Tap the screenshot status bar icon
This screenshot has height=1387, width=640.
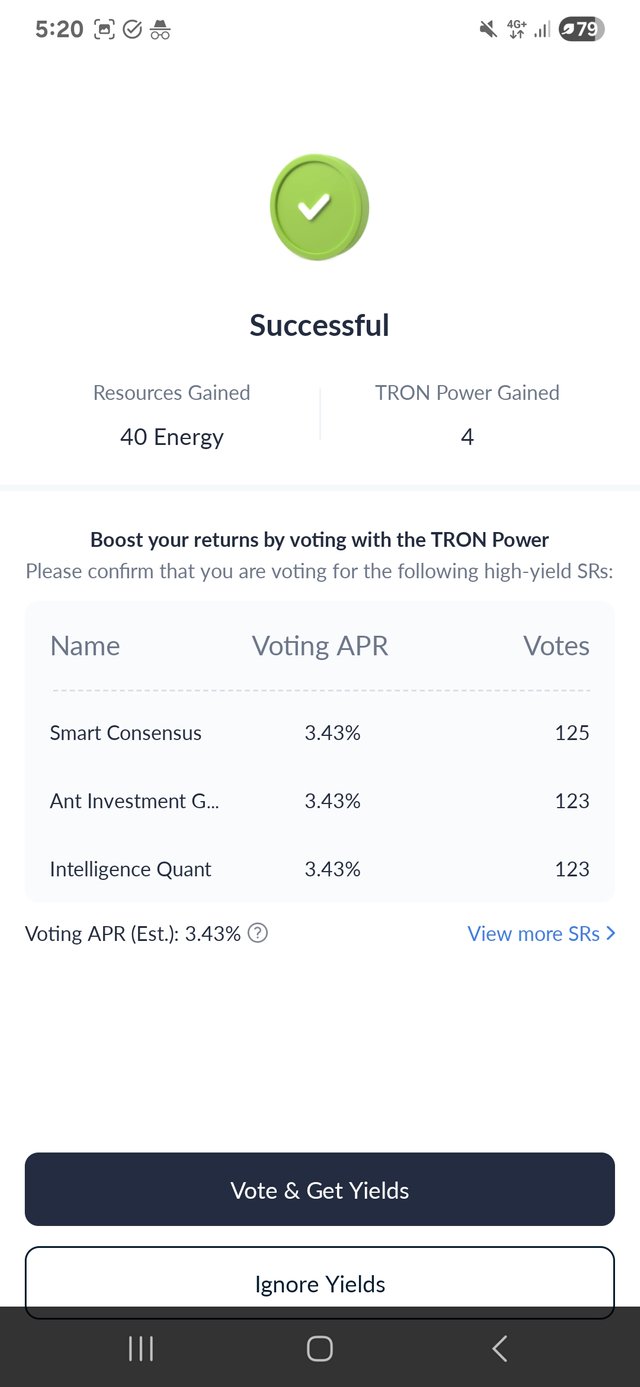click(104, 30)
